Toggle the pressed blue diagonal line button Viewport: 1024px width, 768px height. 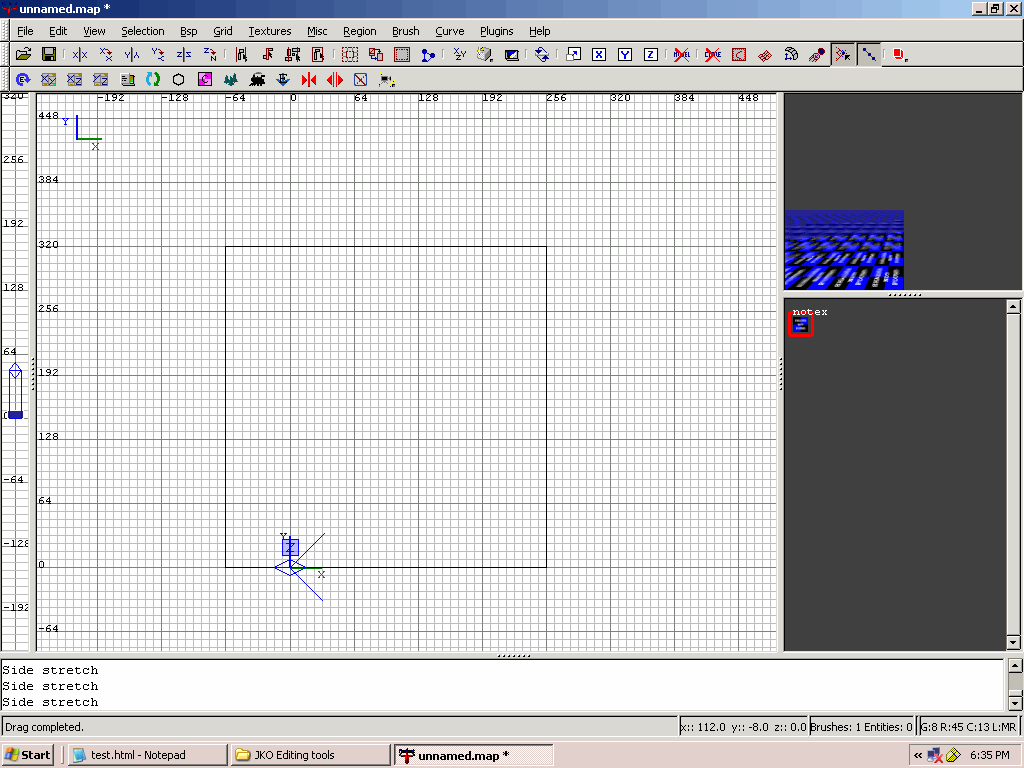869,54
